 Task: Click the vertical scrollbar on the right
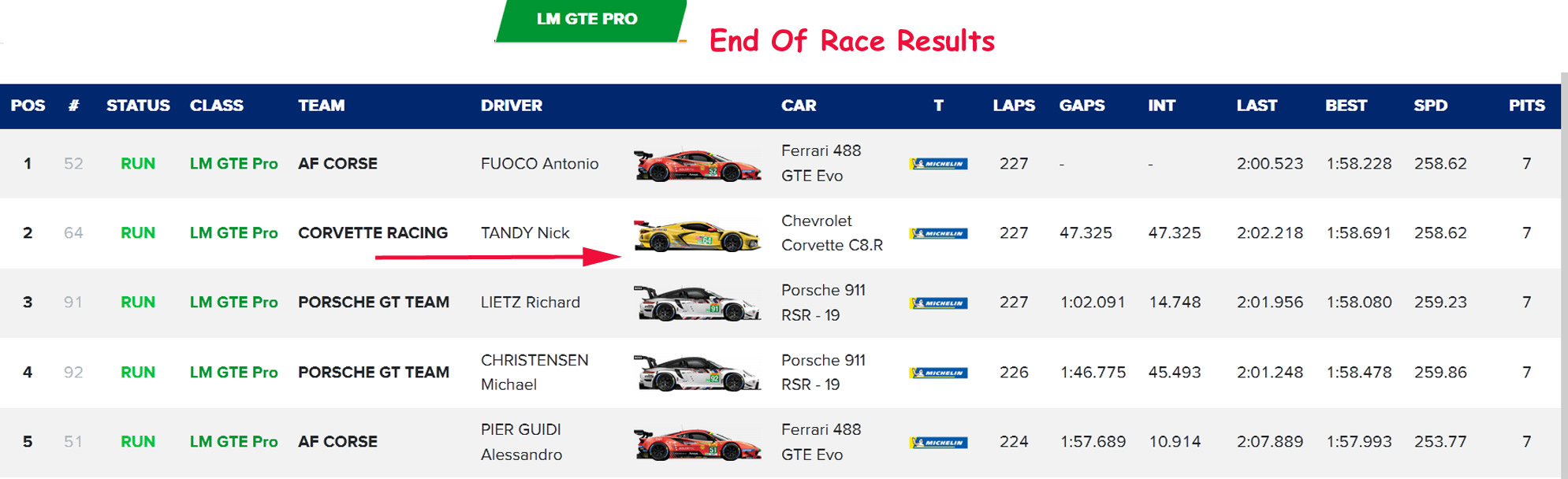click(x=1564, y=276)
